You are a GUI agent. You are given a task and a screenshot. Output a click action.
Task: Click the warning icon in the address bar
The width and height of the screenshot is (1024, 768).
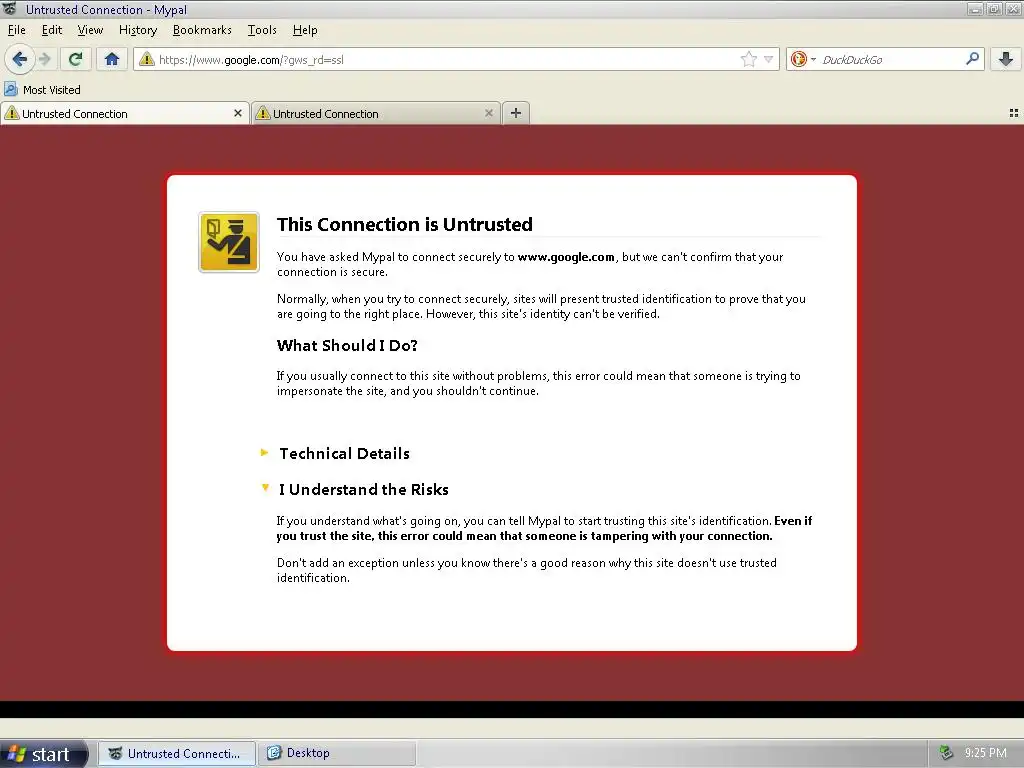click(x=147, y=59)
